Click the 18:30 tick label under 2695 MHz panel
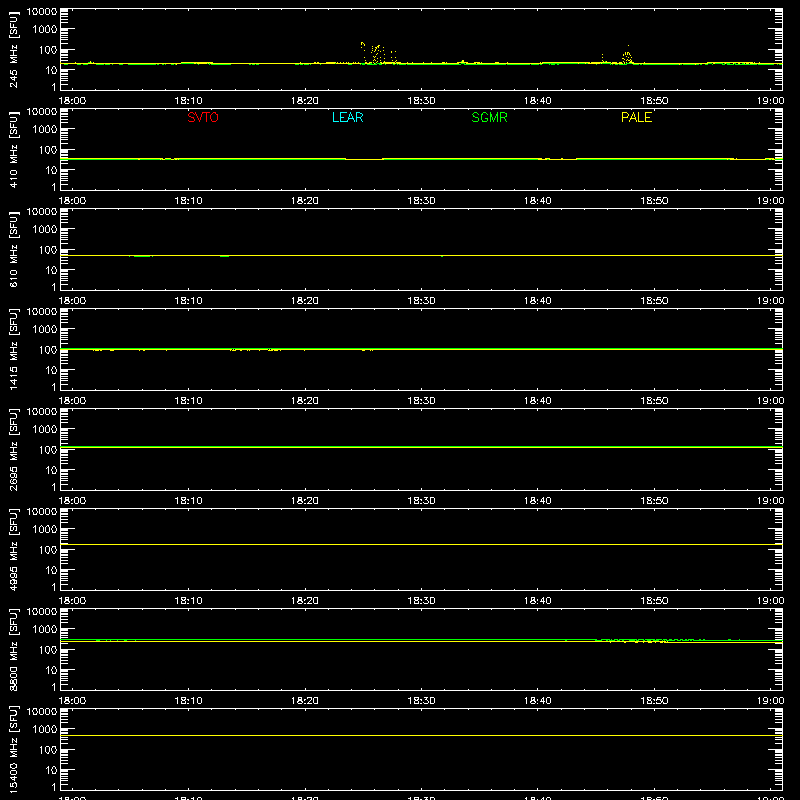This screenshot has width=800, height=800. 421,501
